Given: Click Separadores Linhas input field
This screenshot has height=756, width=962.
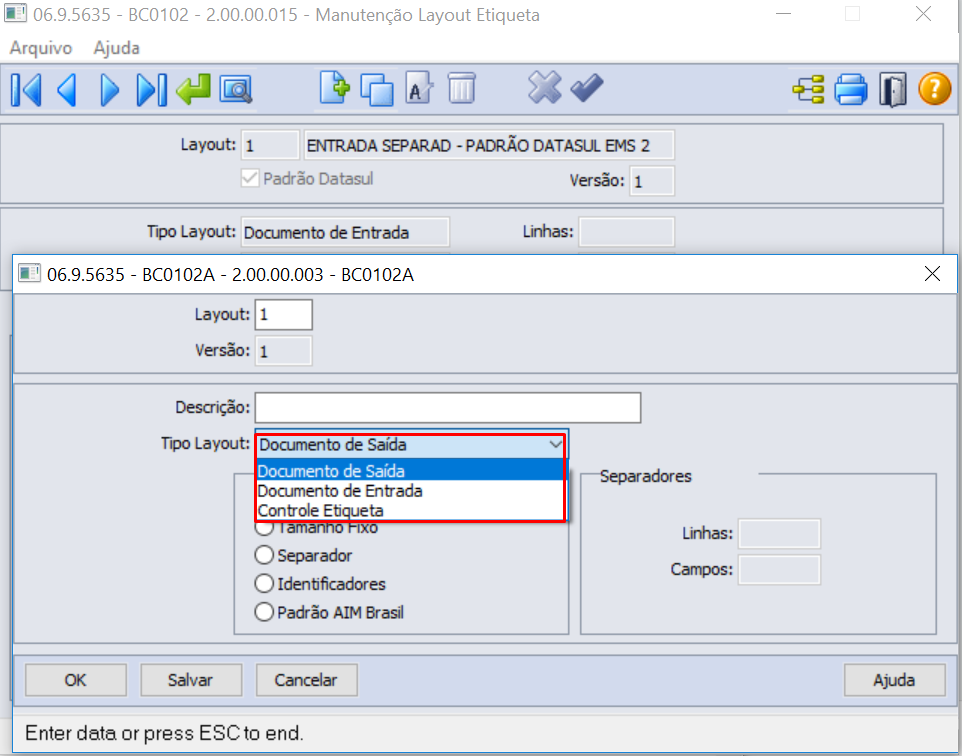Looking at the screenshot, I should [779, 533].
